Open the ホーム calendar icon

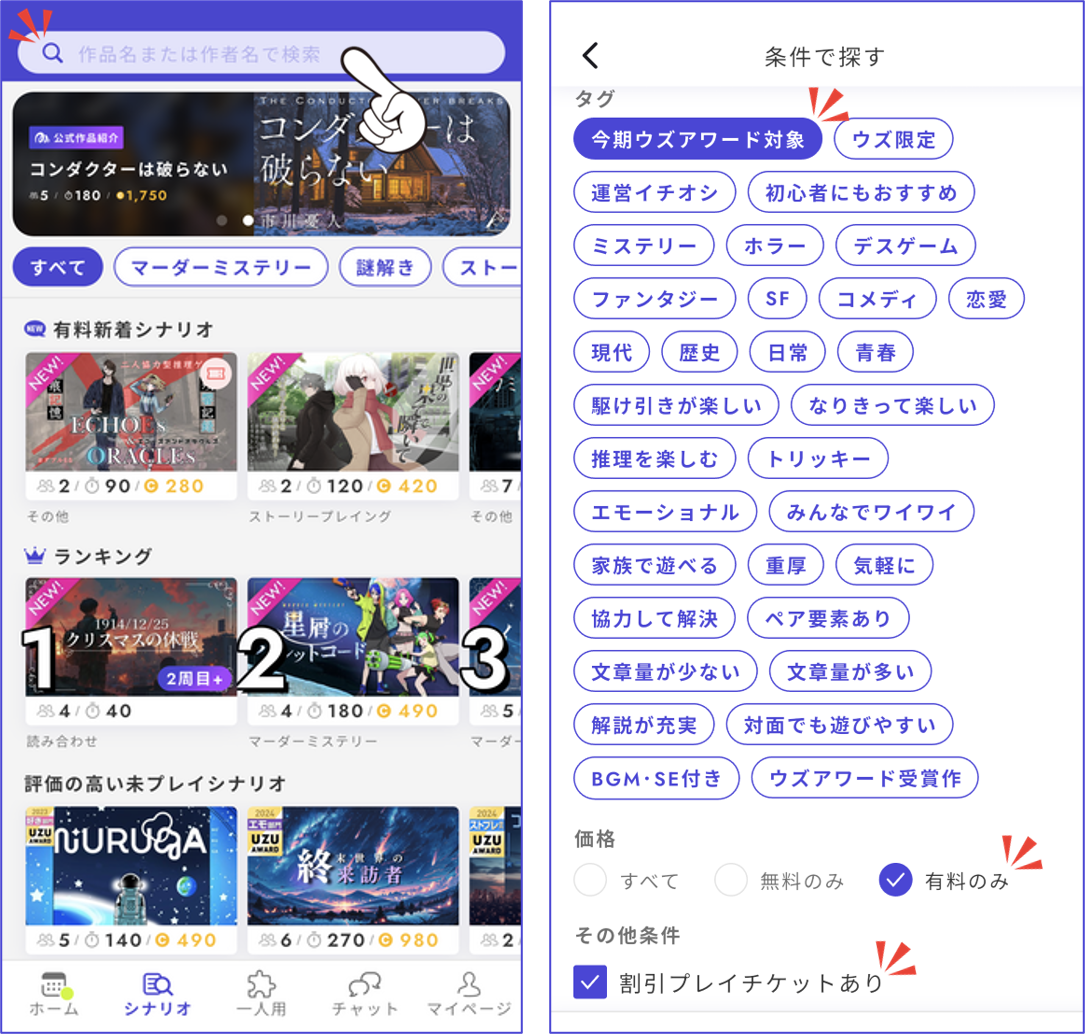[x=53, y=985]
